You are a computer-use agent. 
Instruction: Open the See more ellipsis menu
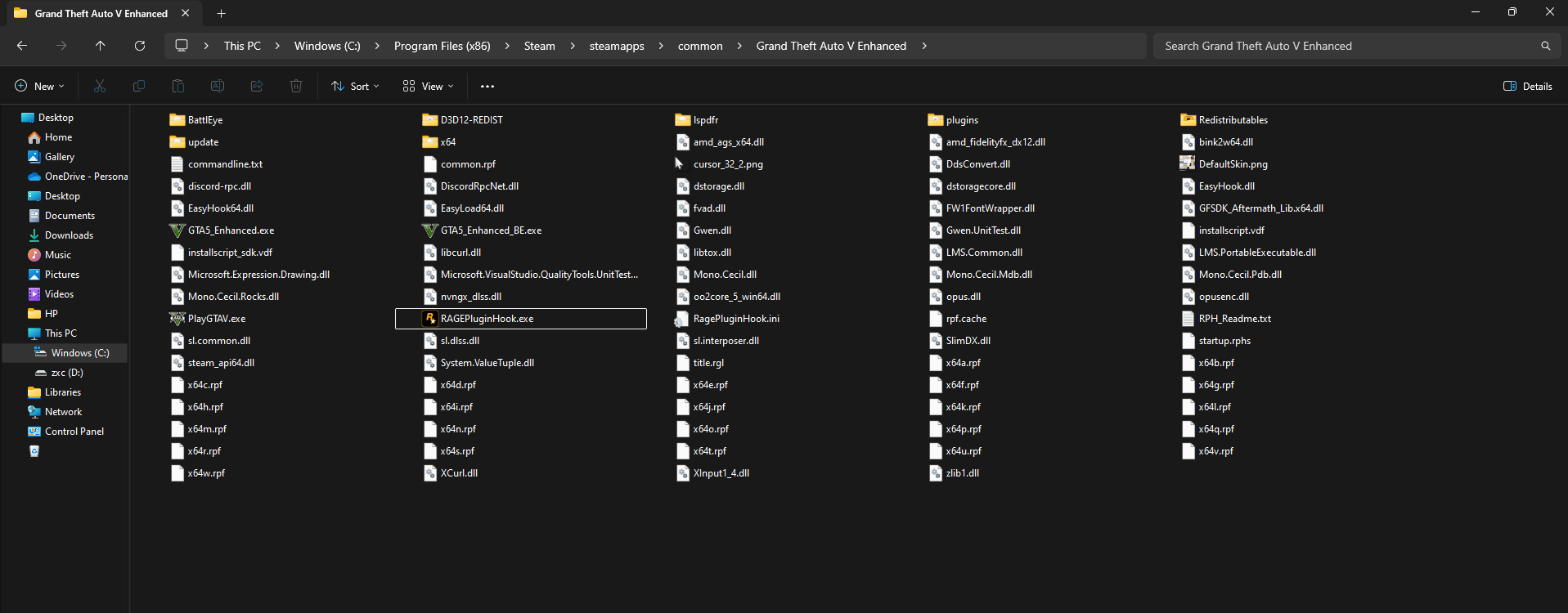click(x=487, y=86)
